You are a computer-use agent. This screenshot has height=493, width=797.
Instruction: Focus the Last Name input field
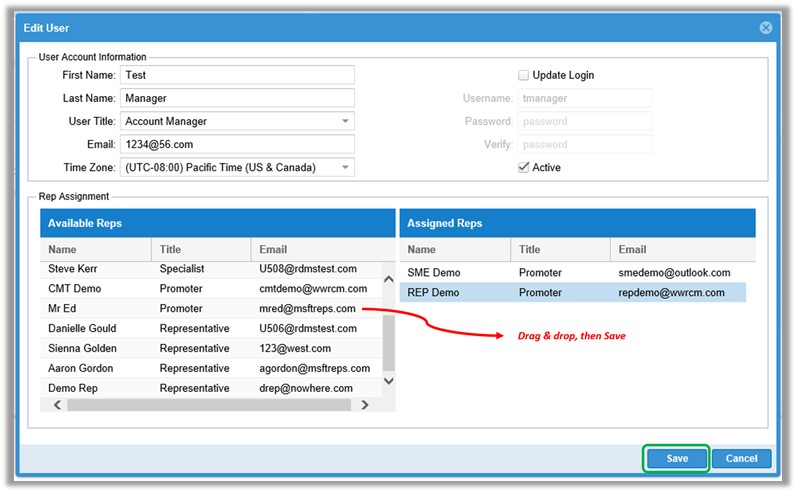coord(236,98)
